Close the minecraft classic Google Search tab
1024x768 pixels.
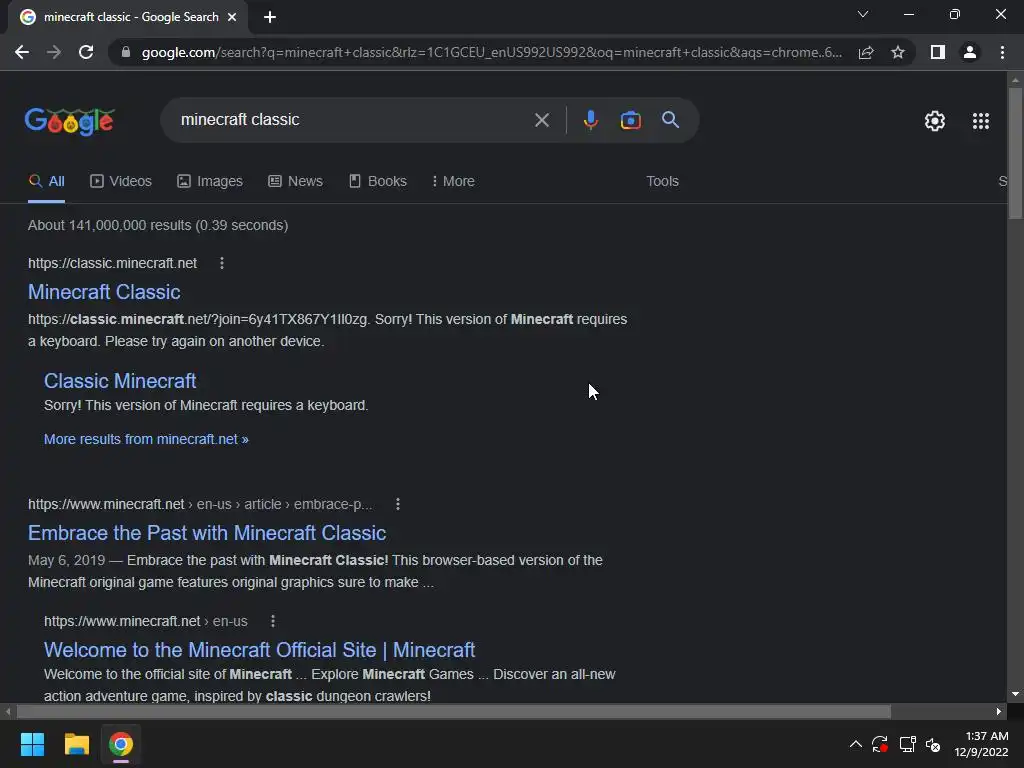pyautogui.click(x=232, y=17)
